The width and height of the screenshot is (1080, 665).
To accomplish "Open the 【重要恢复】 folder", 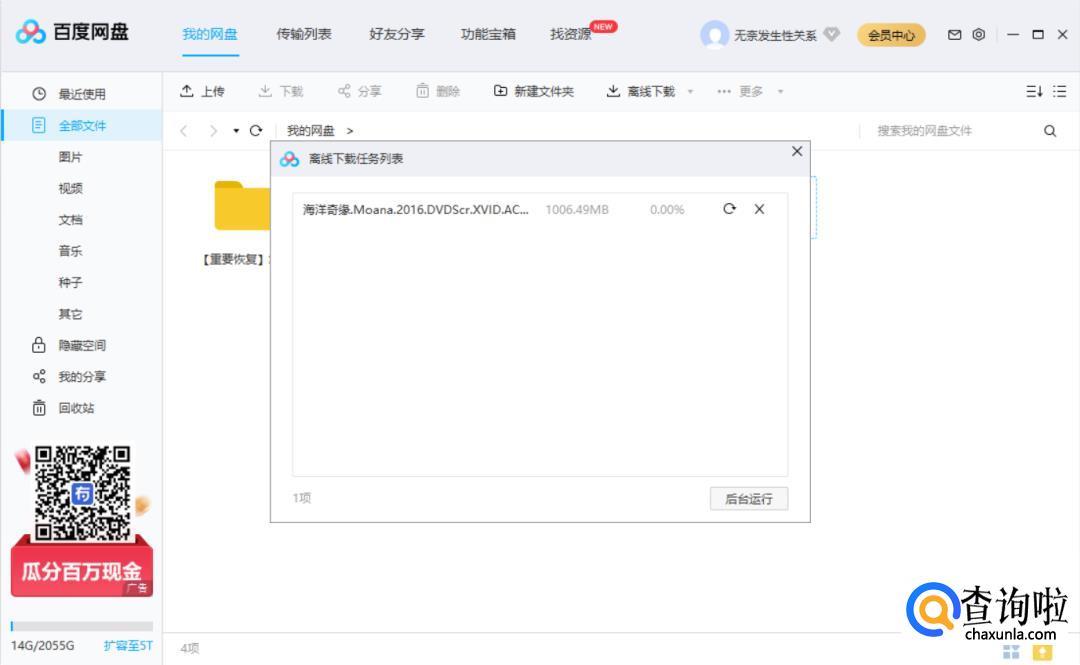I will click(241, 207).
